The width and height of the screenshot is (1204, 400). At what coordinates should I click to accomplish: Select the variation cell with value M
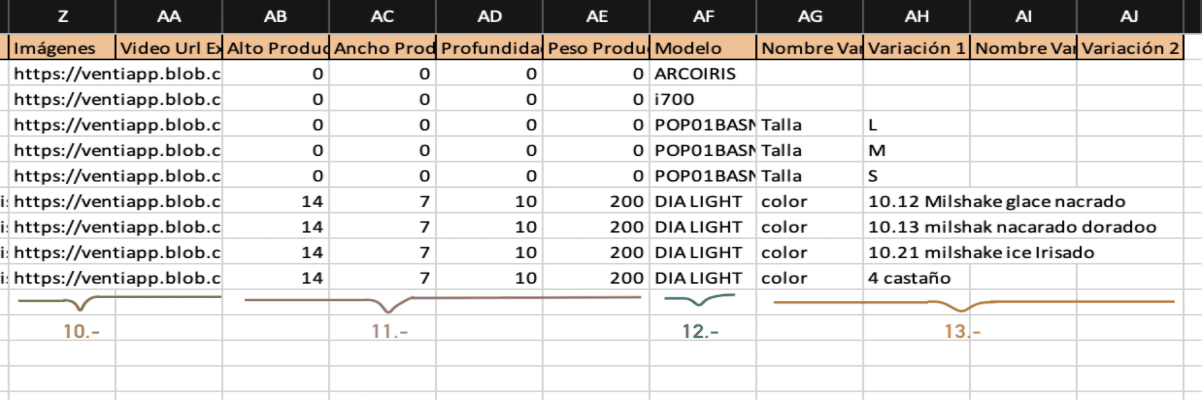[917, 150]
